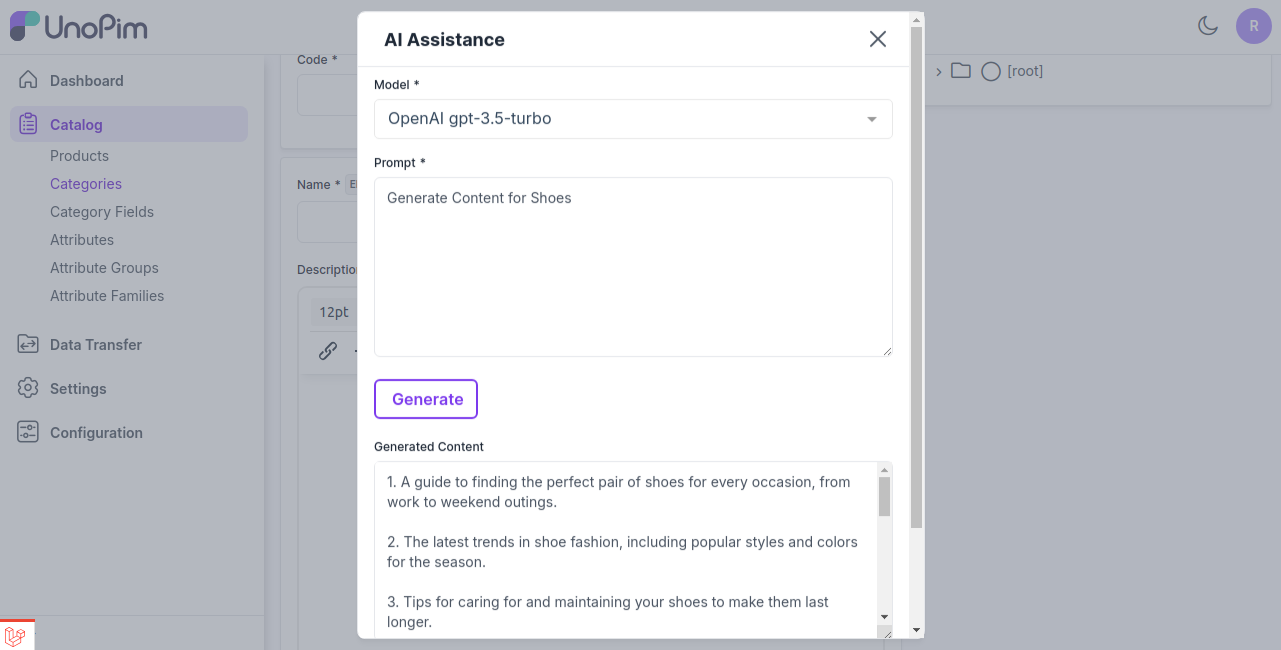
Task: Click the link icon in editor toolbar
Action: pos(328,351)
